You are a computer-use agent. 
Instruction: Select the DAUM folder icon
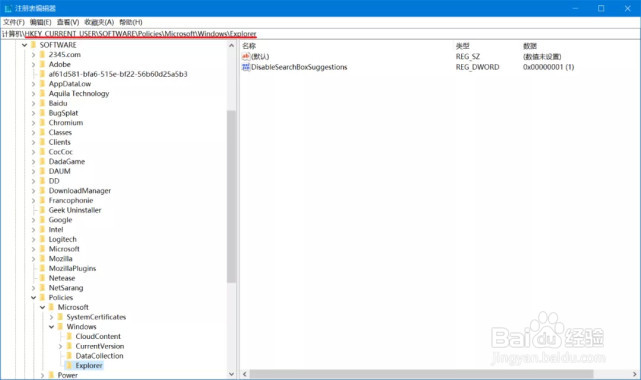43,171
